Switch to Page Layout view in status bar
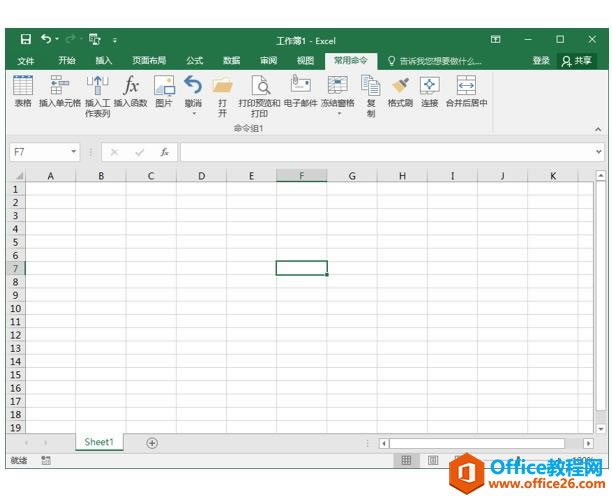Screen dimensions: 612x501 point(433,461)
